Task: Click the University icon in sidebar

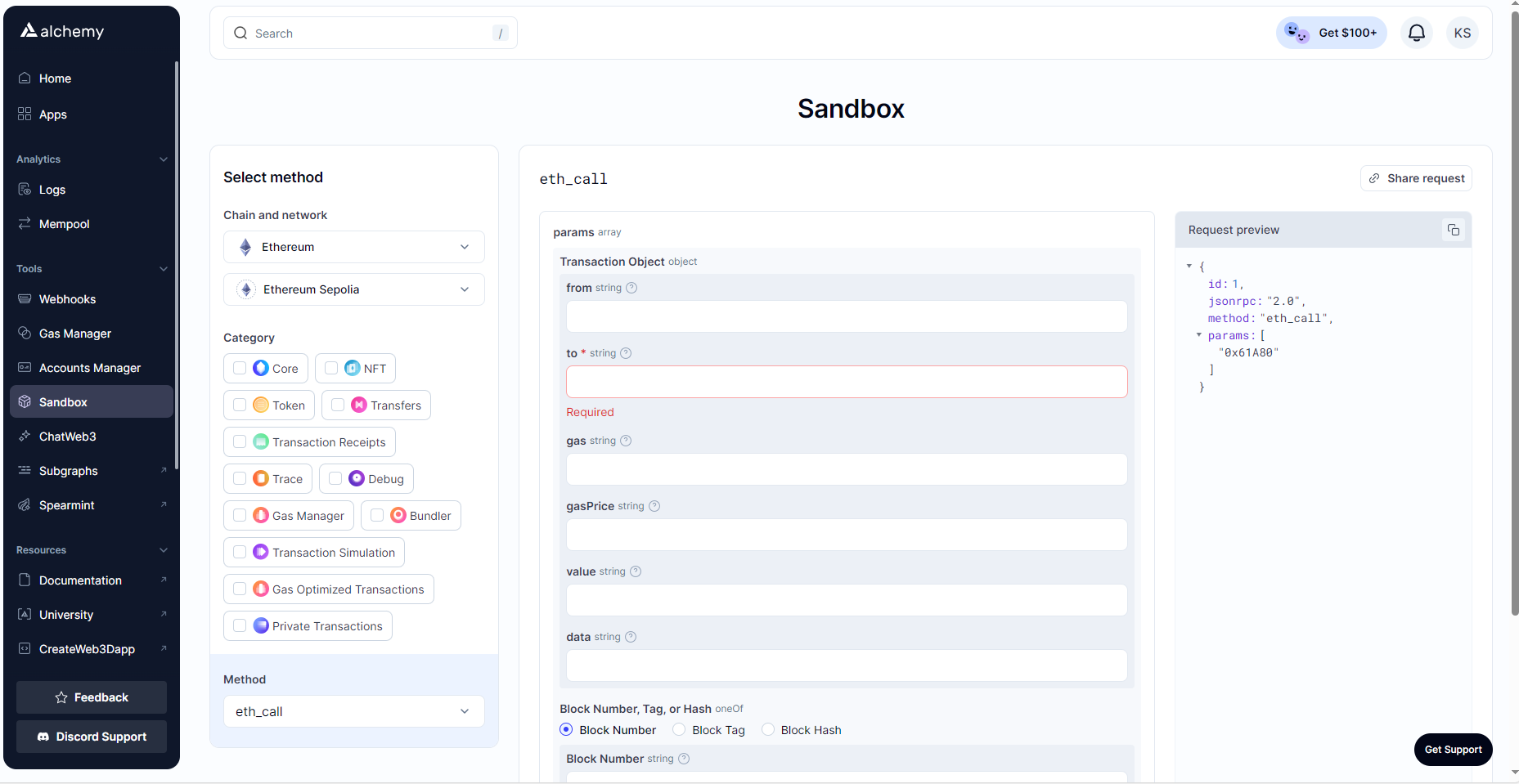Action: point(25,615)
